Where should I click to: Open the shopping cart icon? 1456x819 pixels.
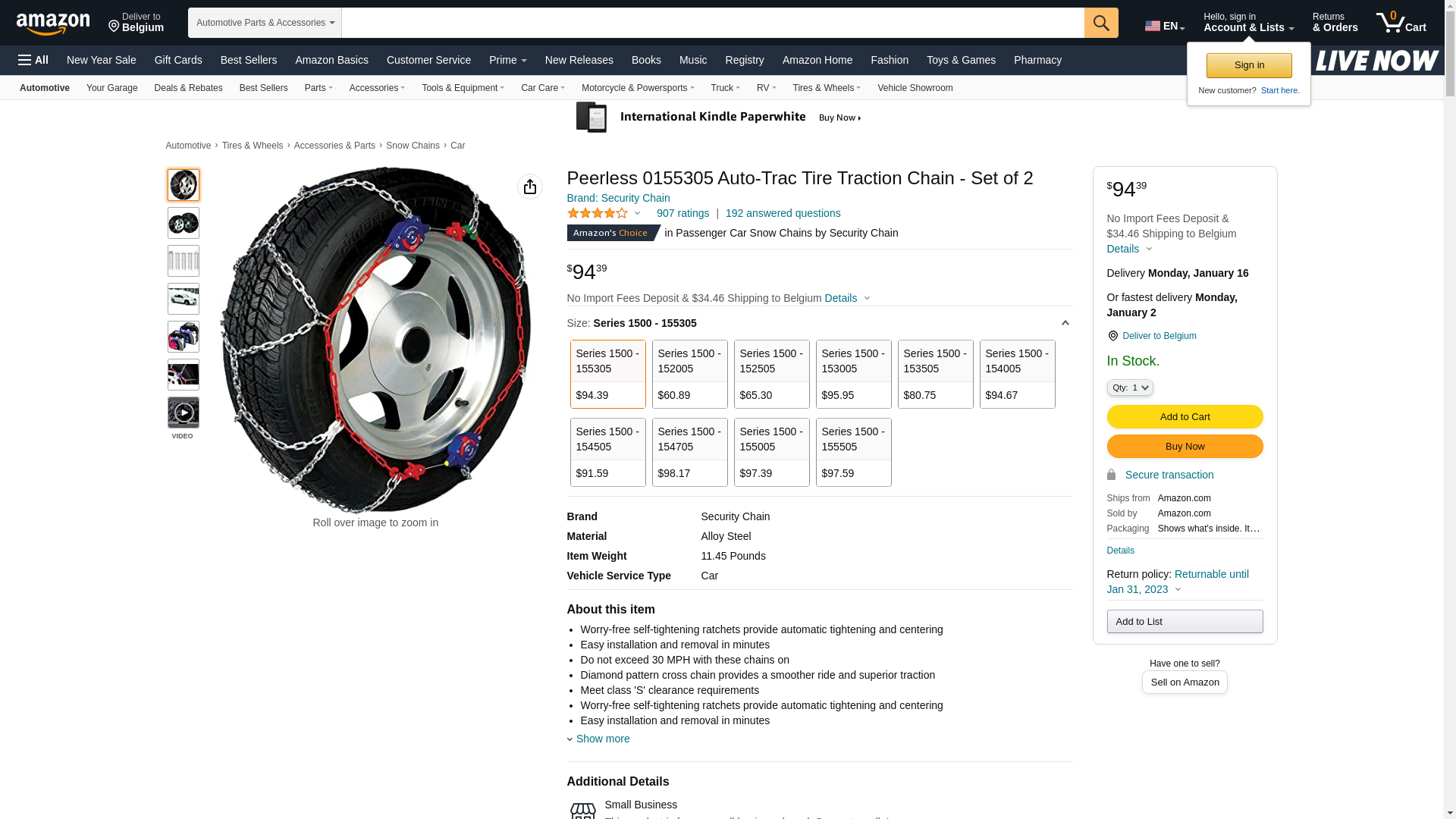(1401, 23)
